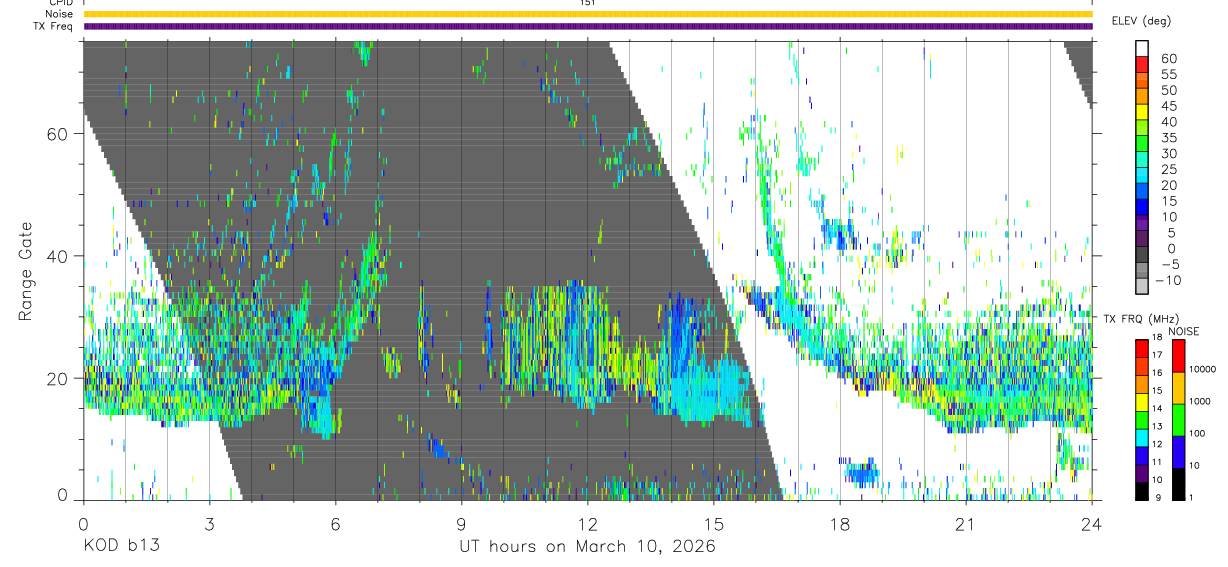Click the yellow Noise strip above the plot

pos(587,14)
